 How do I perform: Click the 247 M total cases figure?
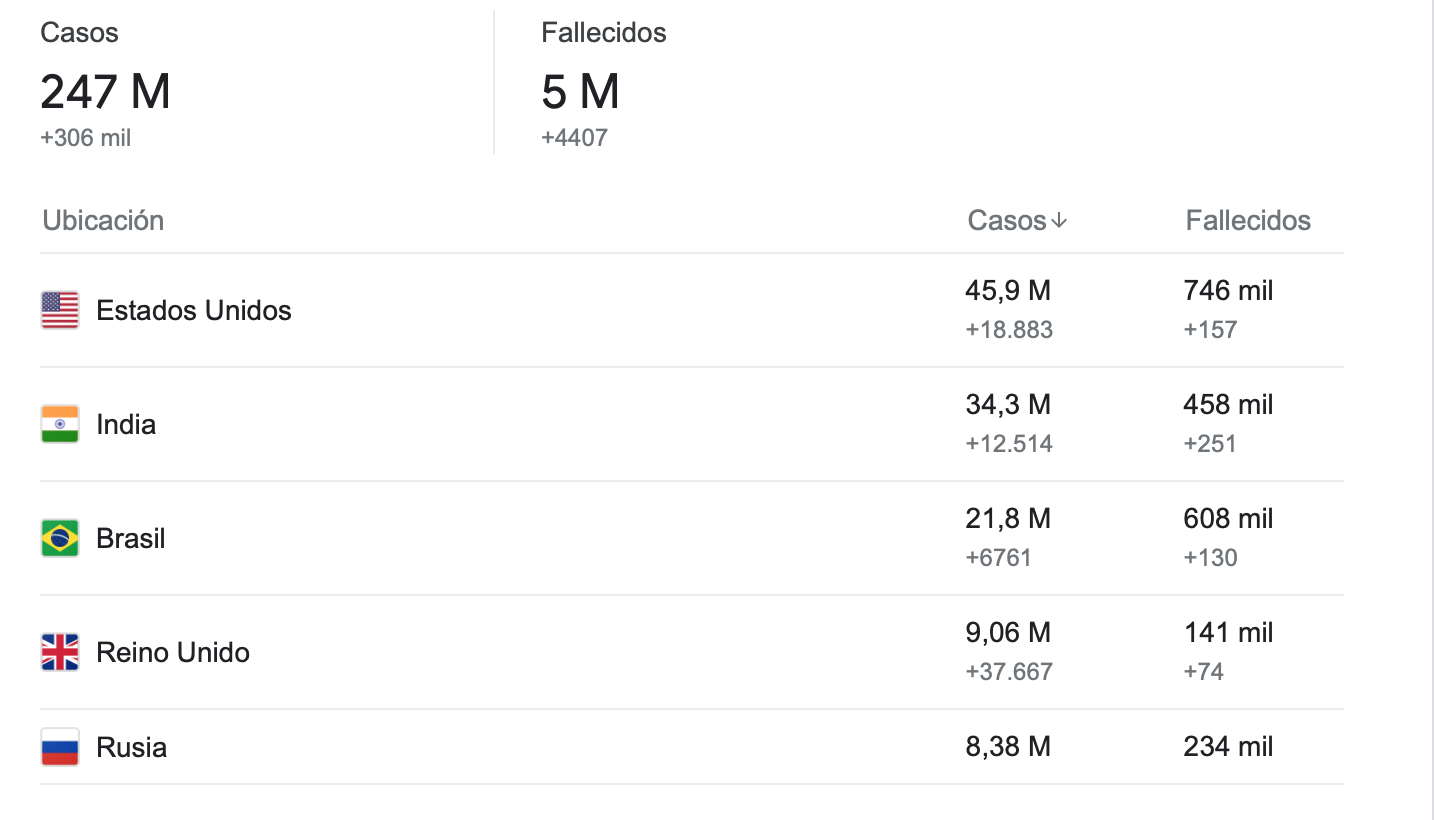[x=105, y=92]
